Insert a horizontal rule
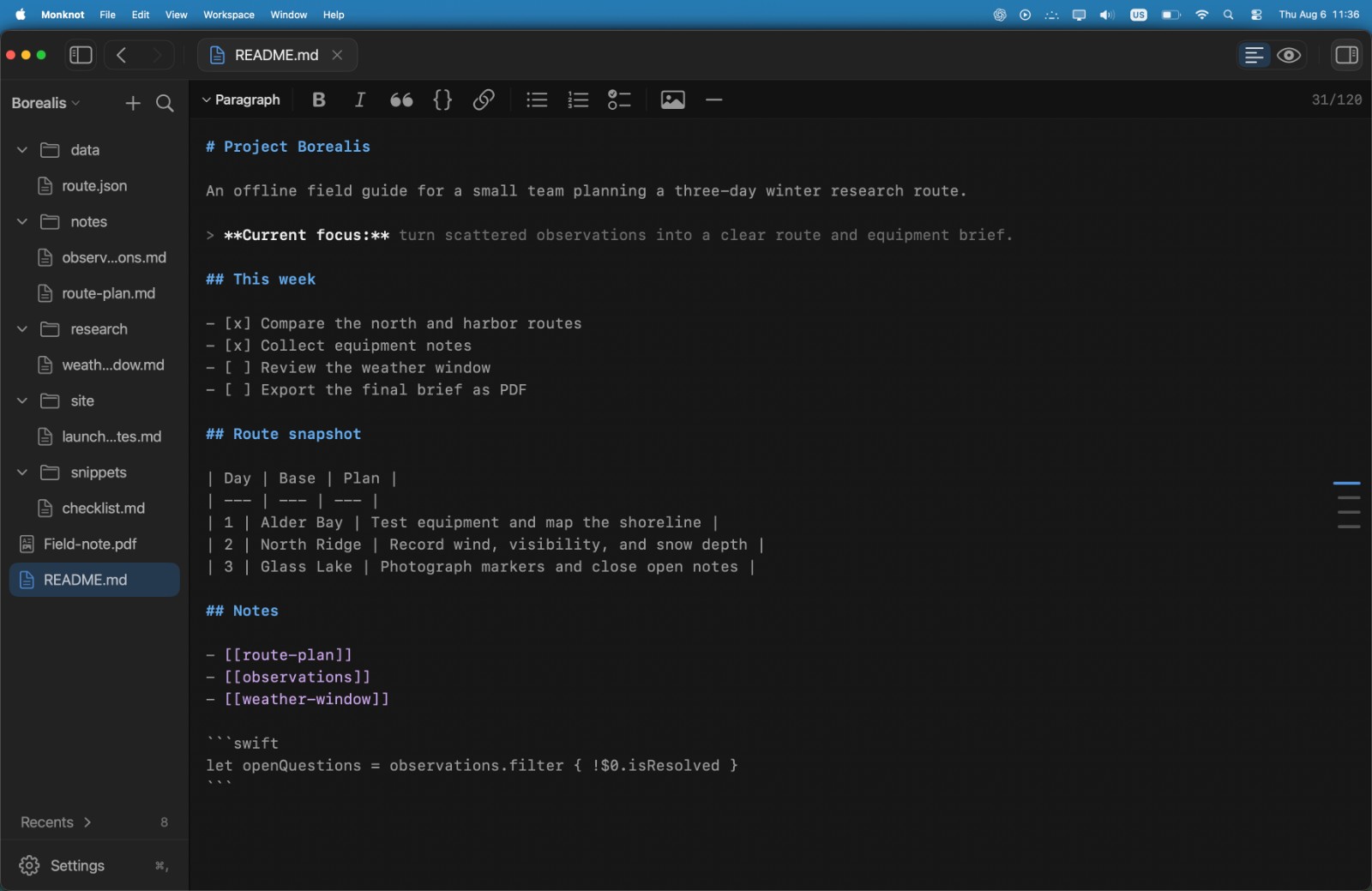Viewport: 1372px width, 891px height. click(713, 99)
